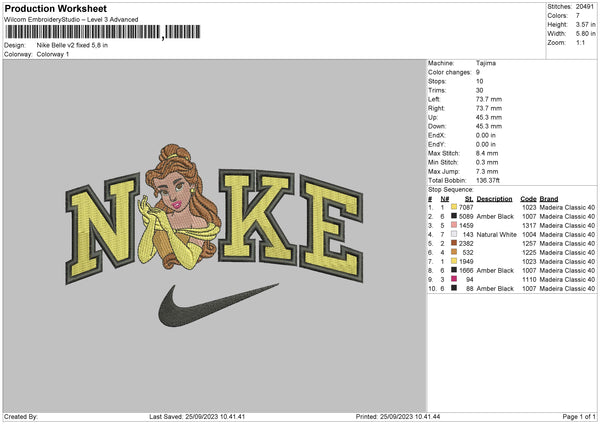Click the Code column header
The height and width of the screenshot is (424, 600).
point(528,198)
